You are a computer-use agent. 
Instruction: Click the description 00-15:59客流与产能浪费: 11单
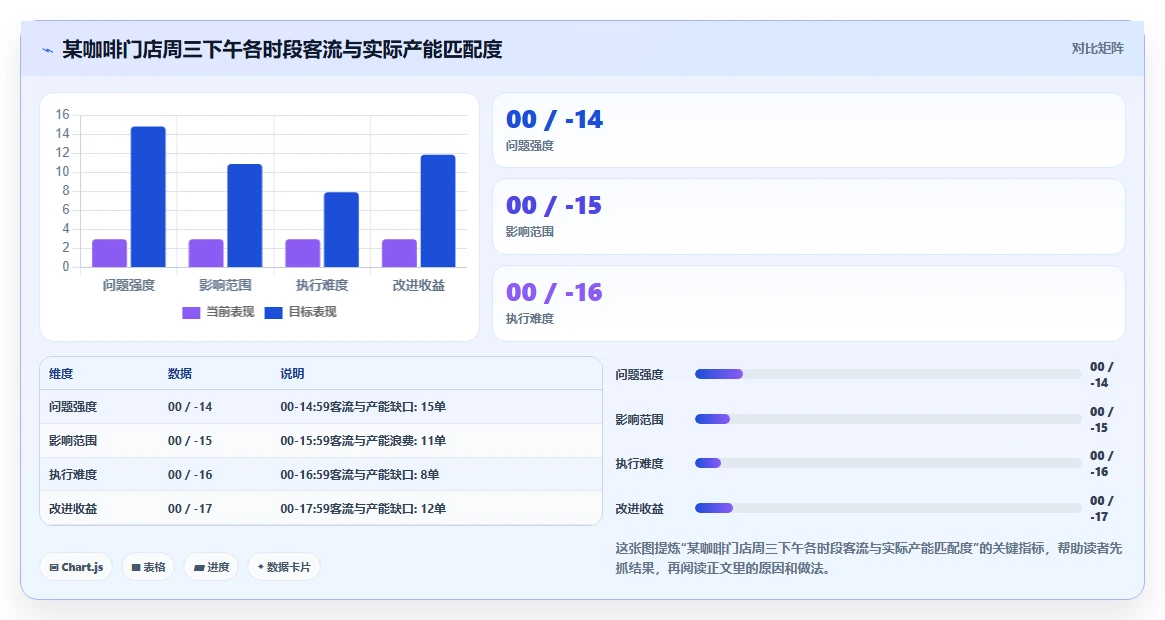(363, 441)
